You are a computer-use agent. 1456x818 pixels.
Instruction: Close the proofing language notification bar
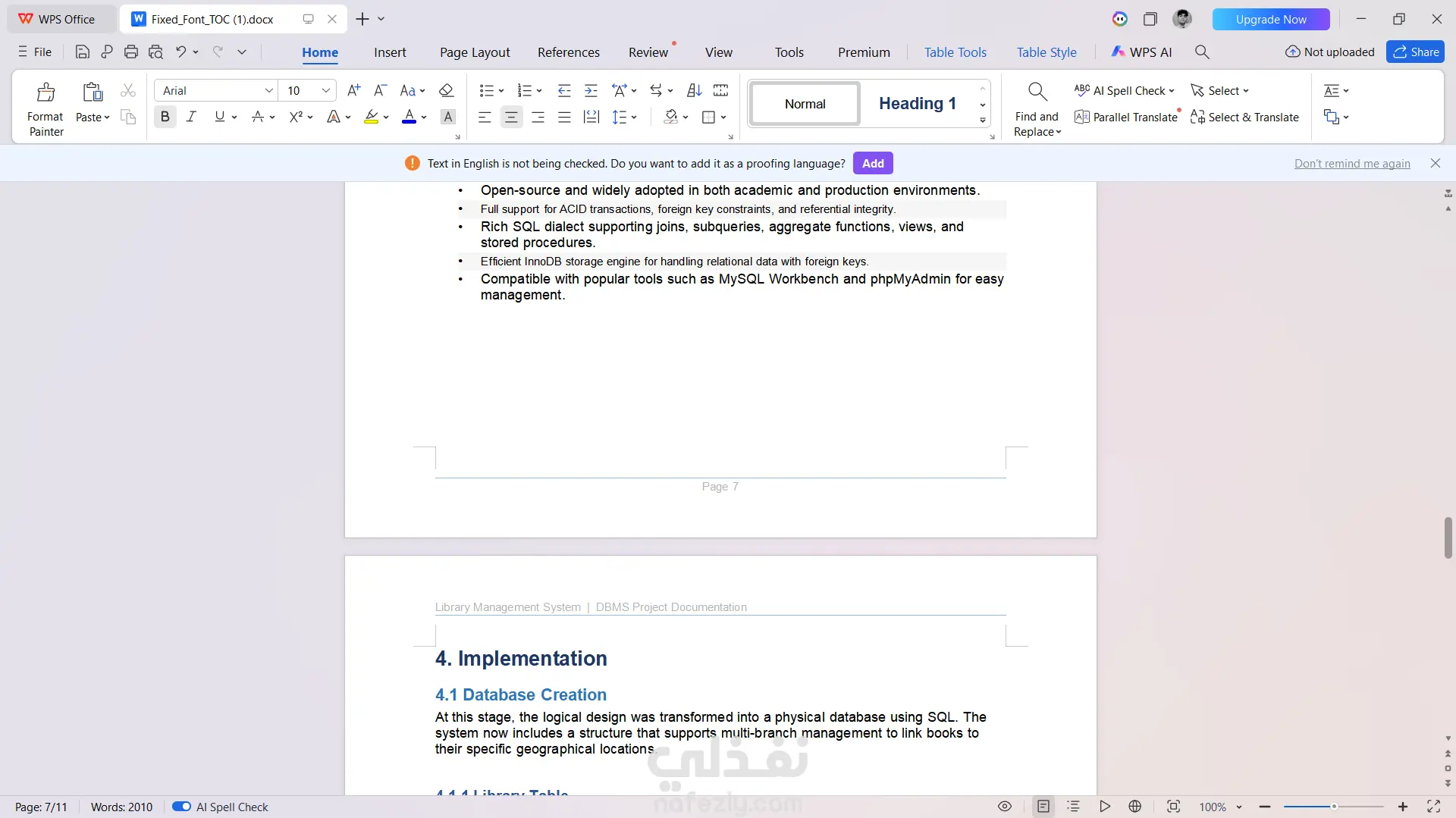click(x=1435, y=163)
